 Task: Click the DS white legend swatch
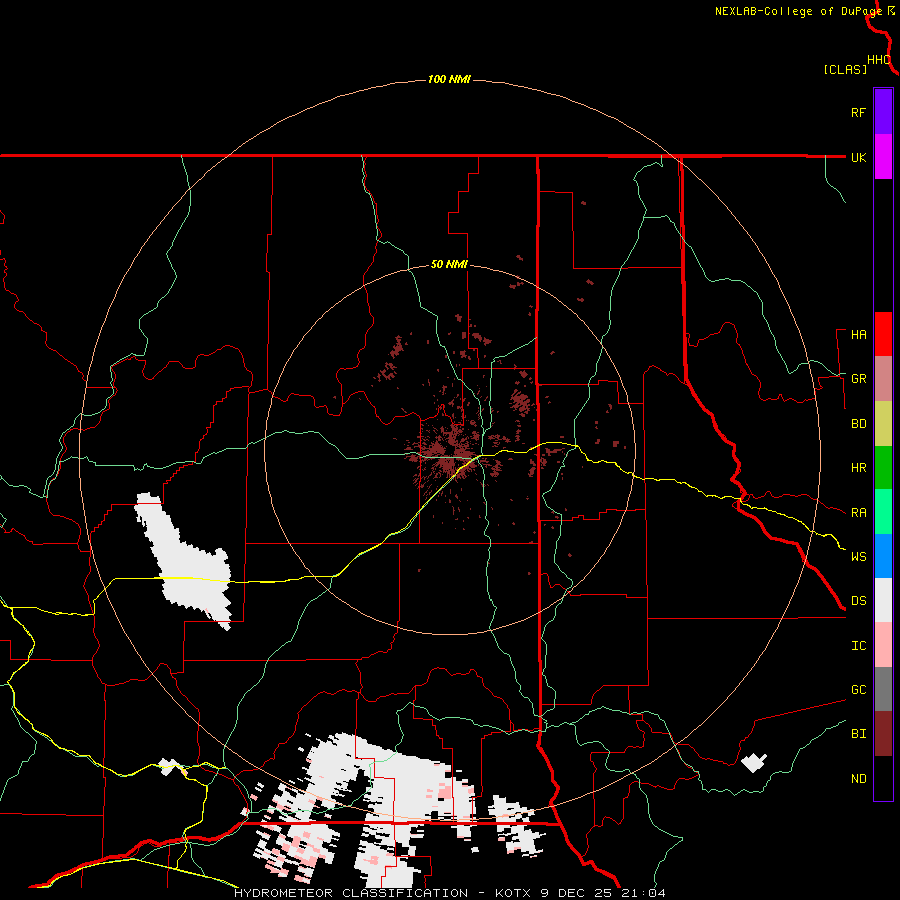(x=883, y=600)
